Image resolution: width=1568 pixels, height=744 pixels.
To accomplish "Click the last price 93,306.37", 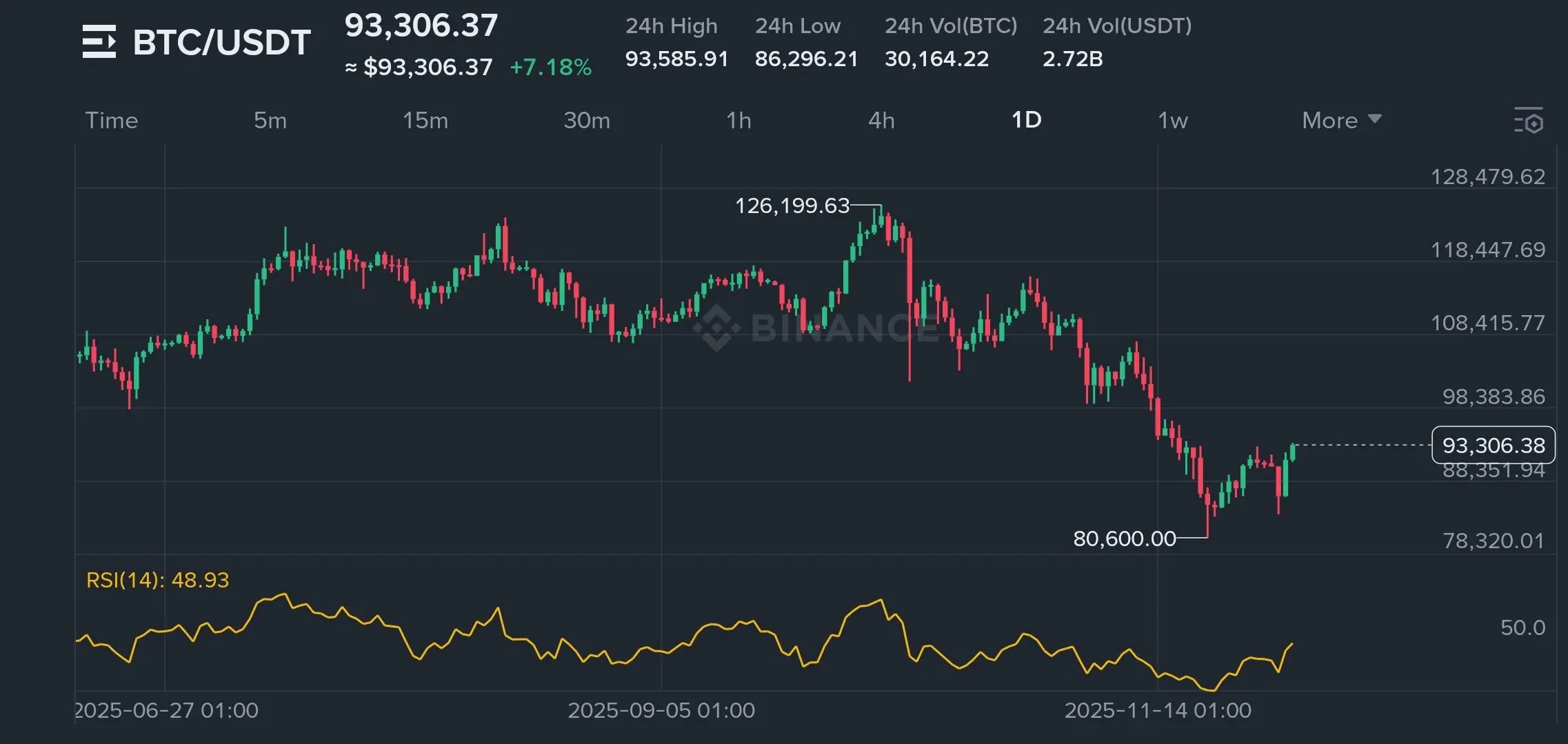I will [421, 26].
